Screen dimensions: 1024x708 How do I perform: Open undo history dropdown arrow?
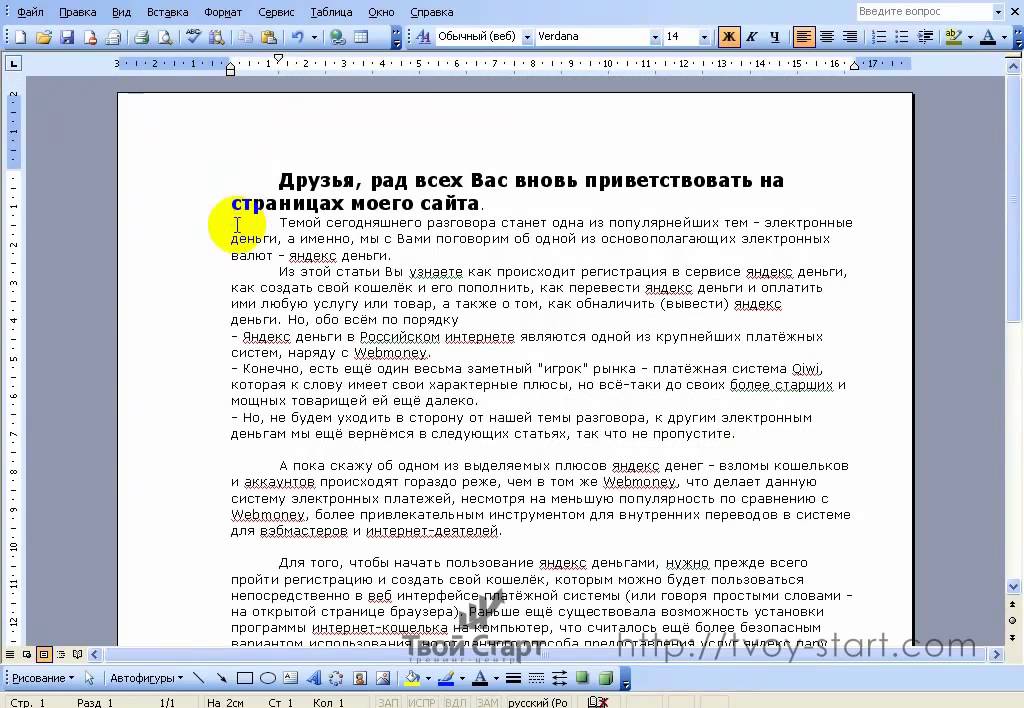(x=314, y=37)
